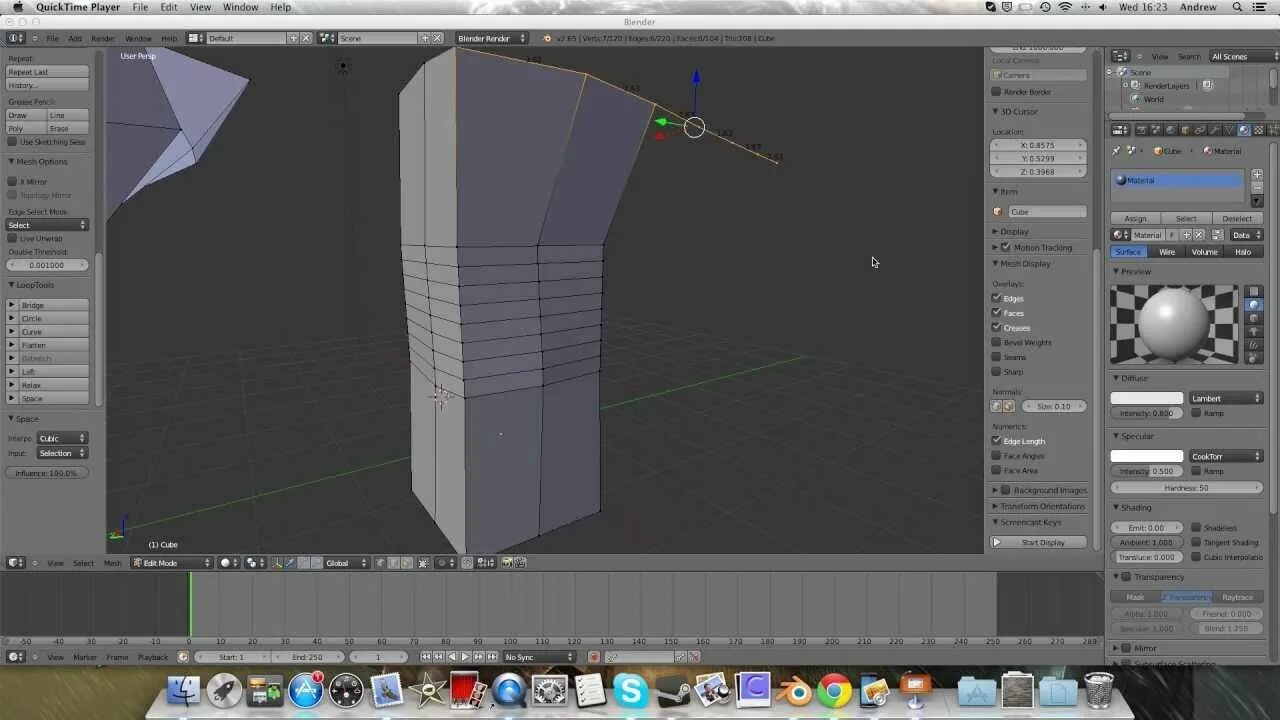Open the Edit Mode dropdown
1280x720 pixels.
point(171,563)
